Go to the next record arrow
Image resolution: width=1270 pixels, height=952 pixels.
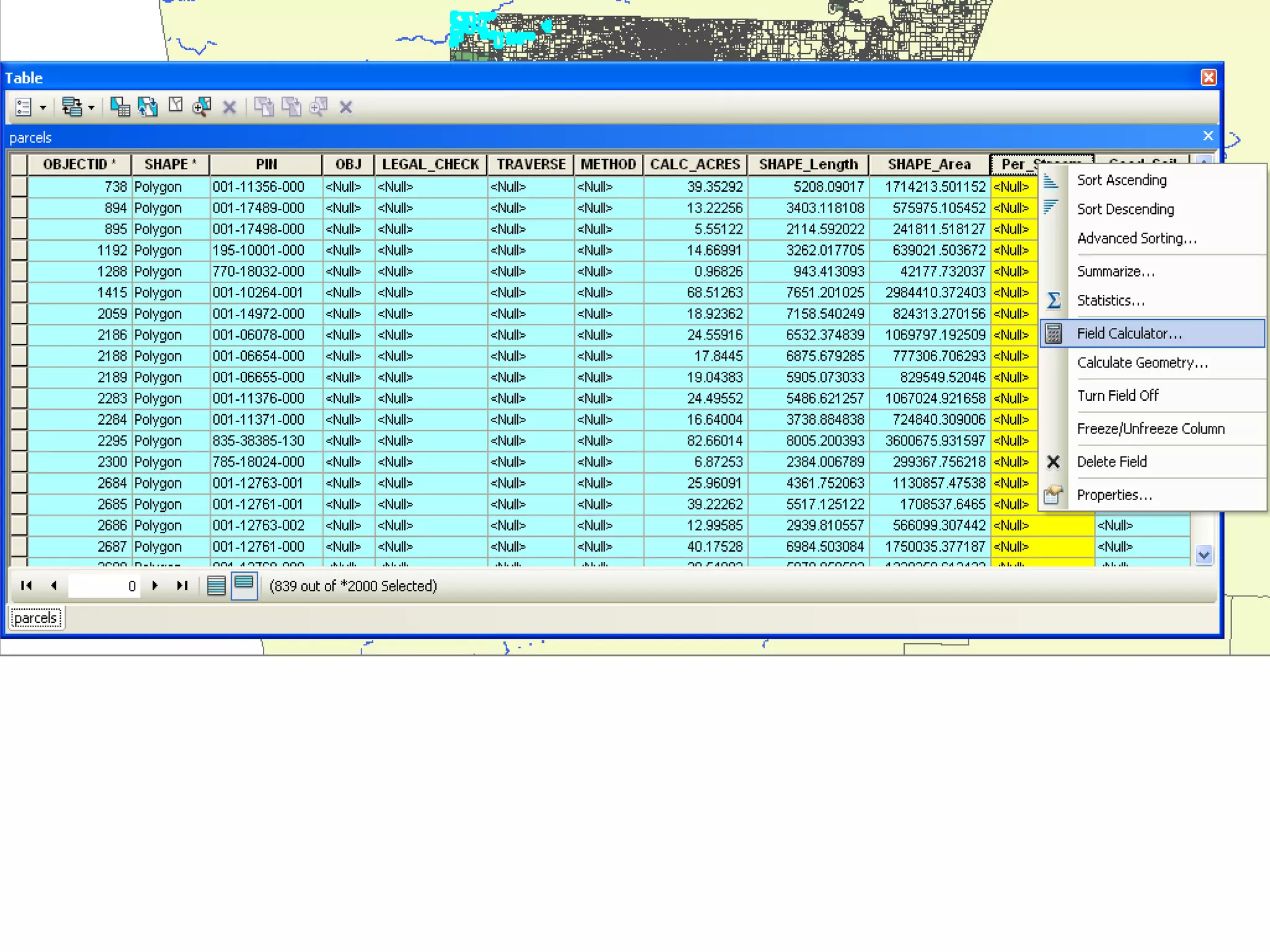pyautogui.click(x=155, y=586)
